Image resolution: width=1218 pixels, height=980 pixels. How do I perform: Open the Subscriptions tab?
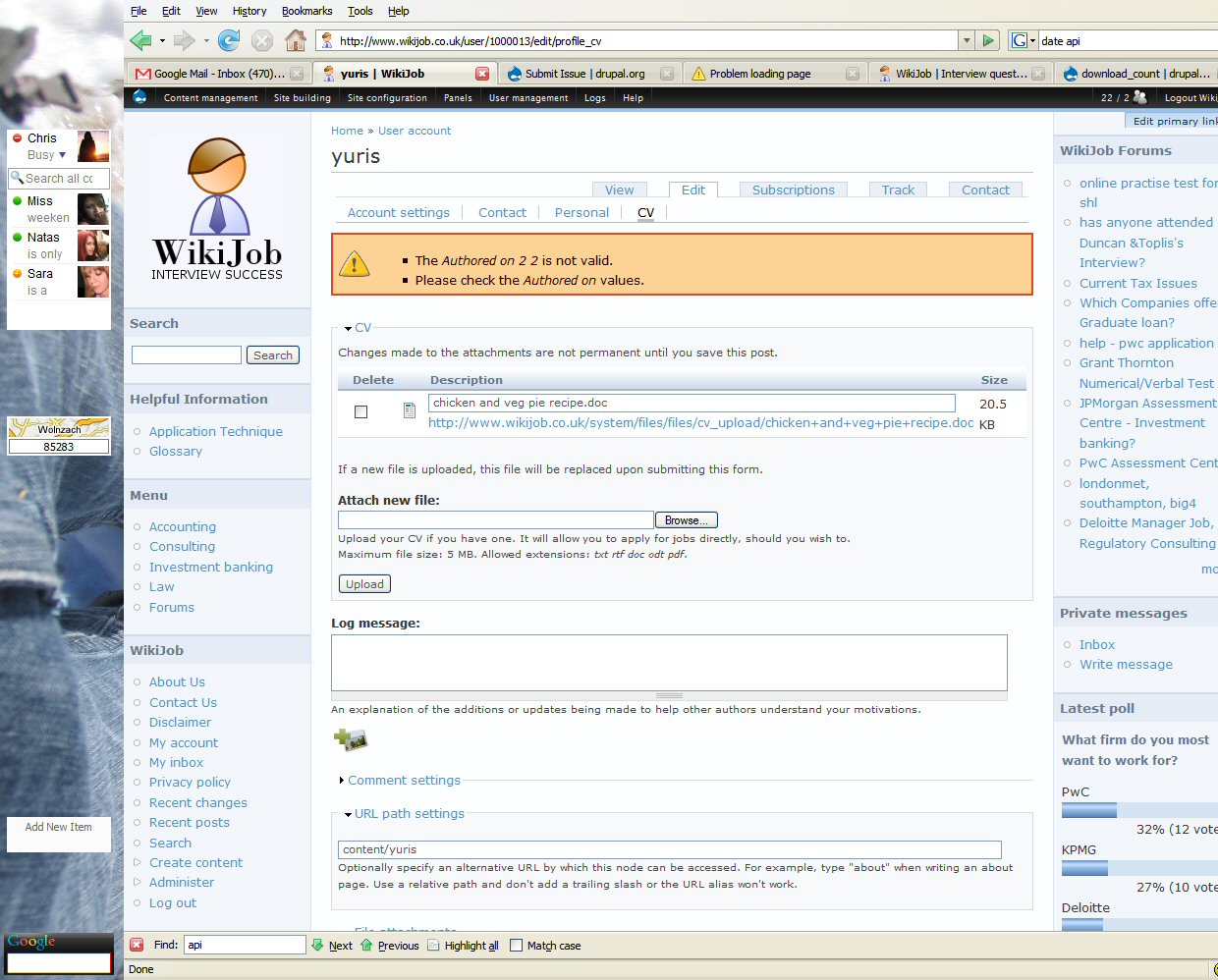(x=794, y=190)
